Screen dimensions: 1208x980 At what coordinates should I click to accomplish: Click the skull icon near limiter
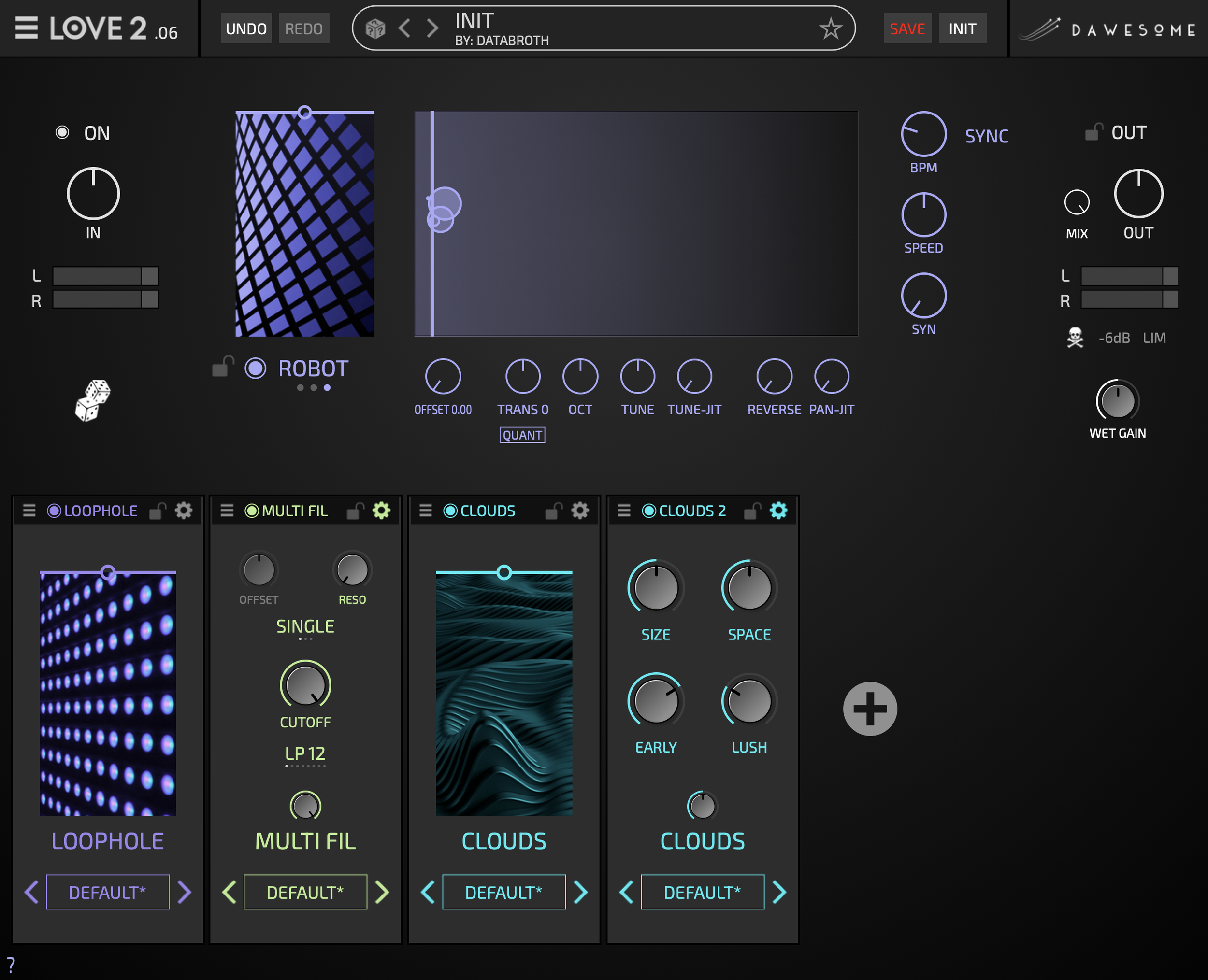1075,338
